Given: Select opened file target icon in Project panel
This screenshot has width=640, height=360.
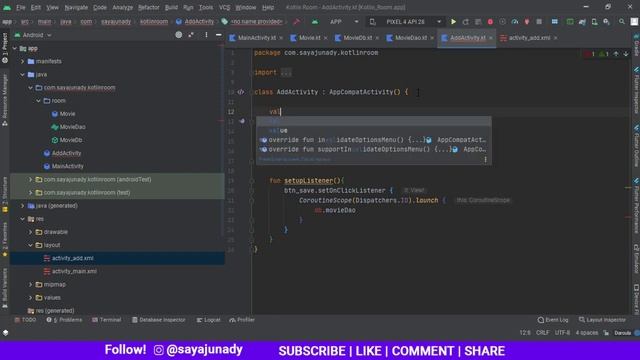Looking at the screenshot, I should pyautogui.click(x=179, y=35).
